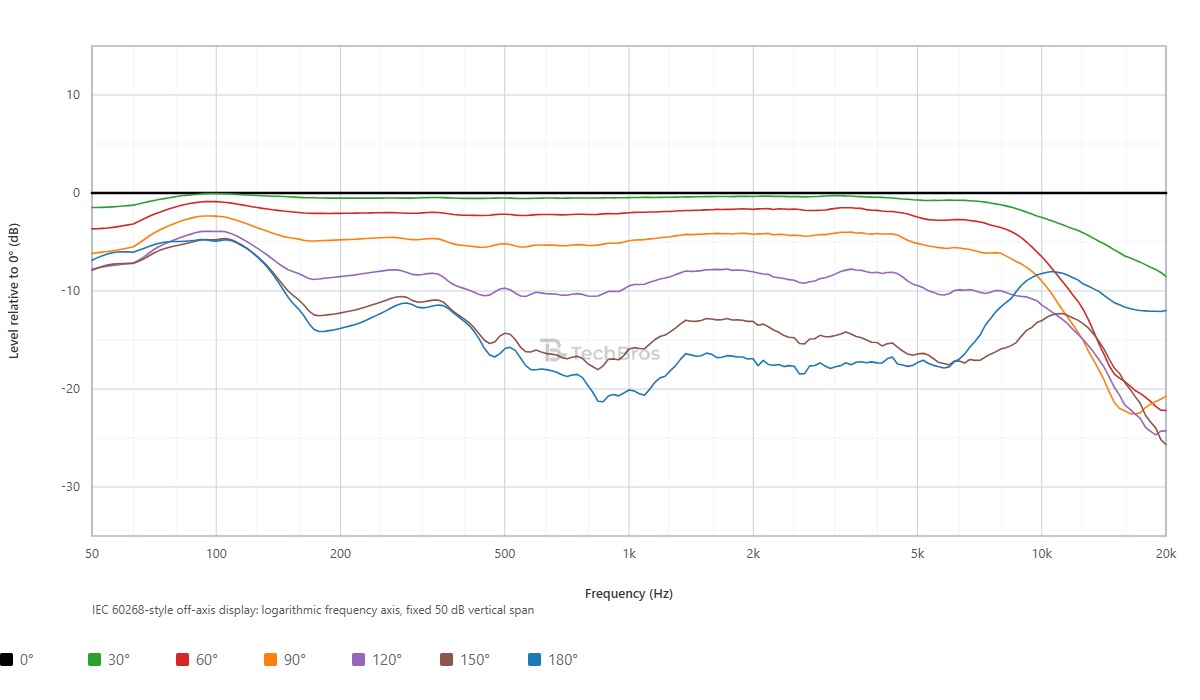Image resolution: width=1200 pixels, height=700 pixels.
Task: Click the '500' frequency axis label
Action: point(504,553)
